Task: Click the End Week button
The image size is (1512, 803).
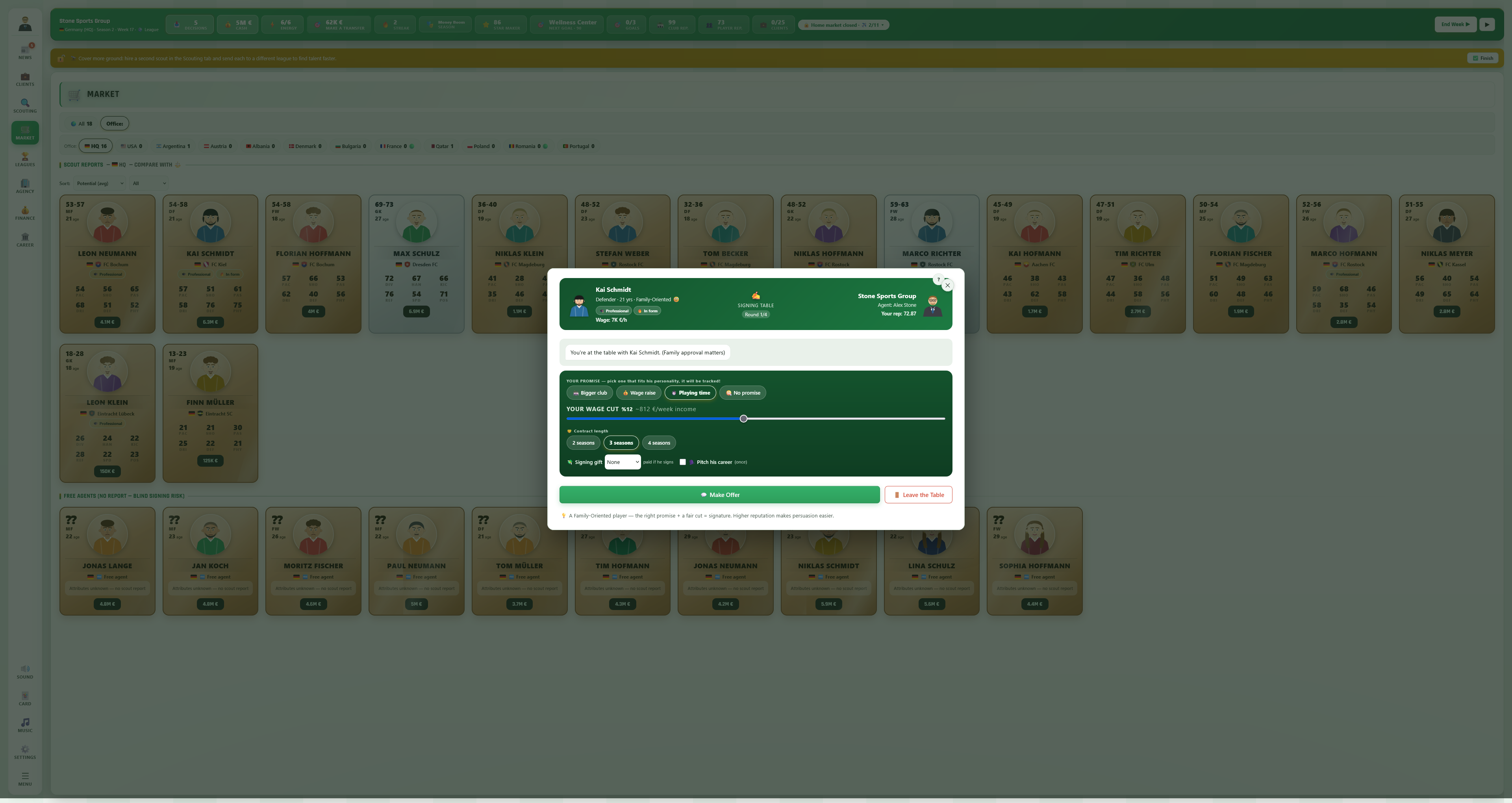Action: point(1456,24)
